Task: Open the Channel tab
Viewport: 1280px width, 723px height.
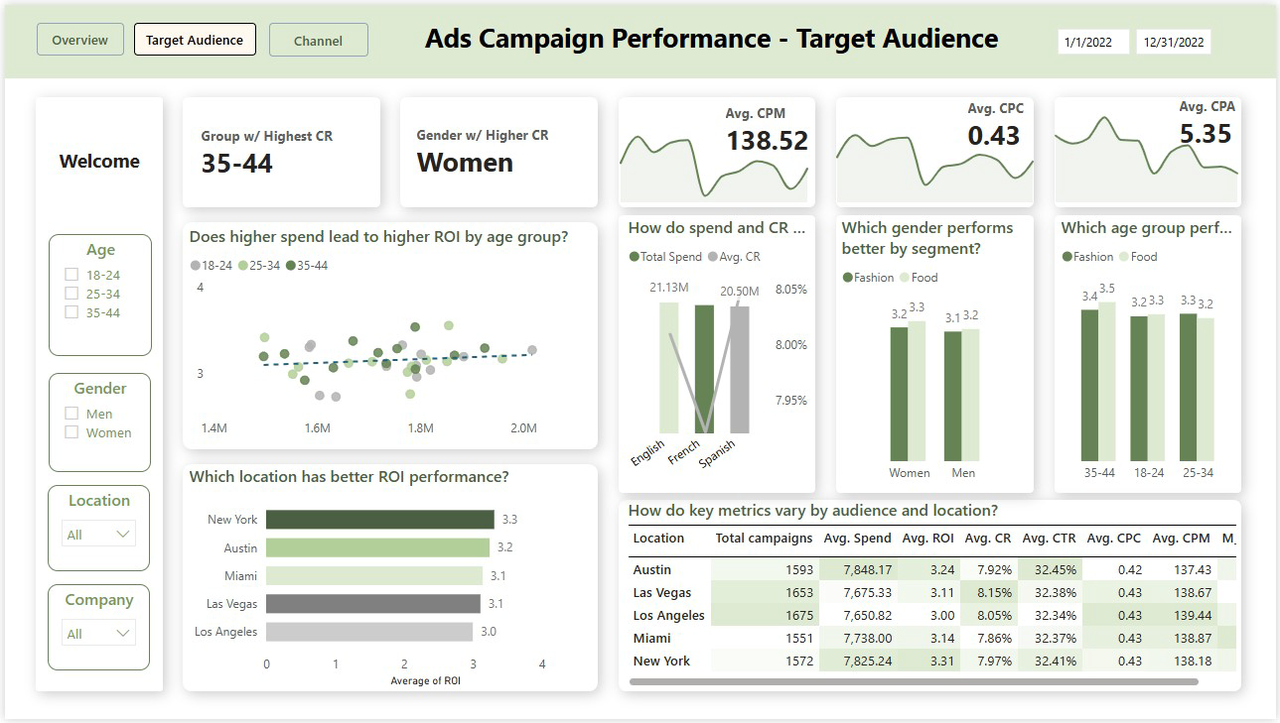Action: pos(318,41)
